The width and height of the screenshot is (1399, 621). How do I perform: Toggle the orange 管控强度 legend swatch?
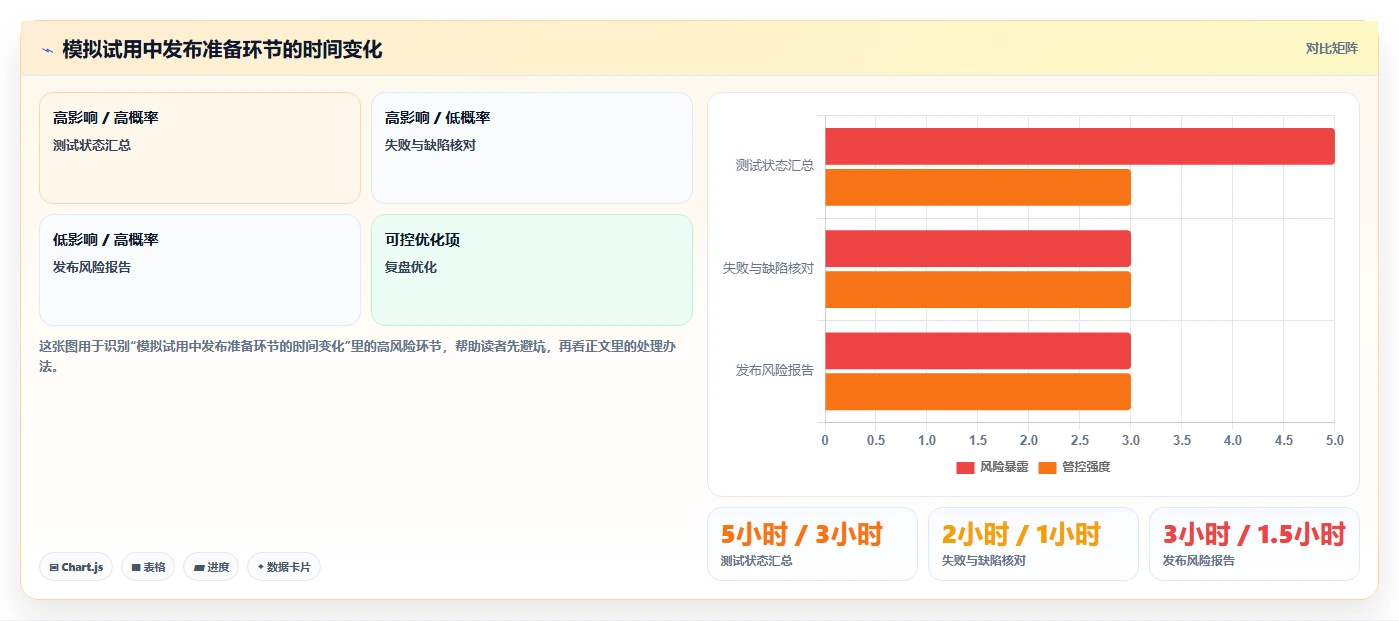[x=1048, y=467]
